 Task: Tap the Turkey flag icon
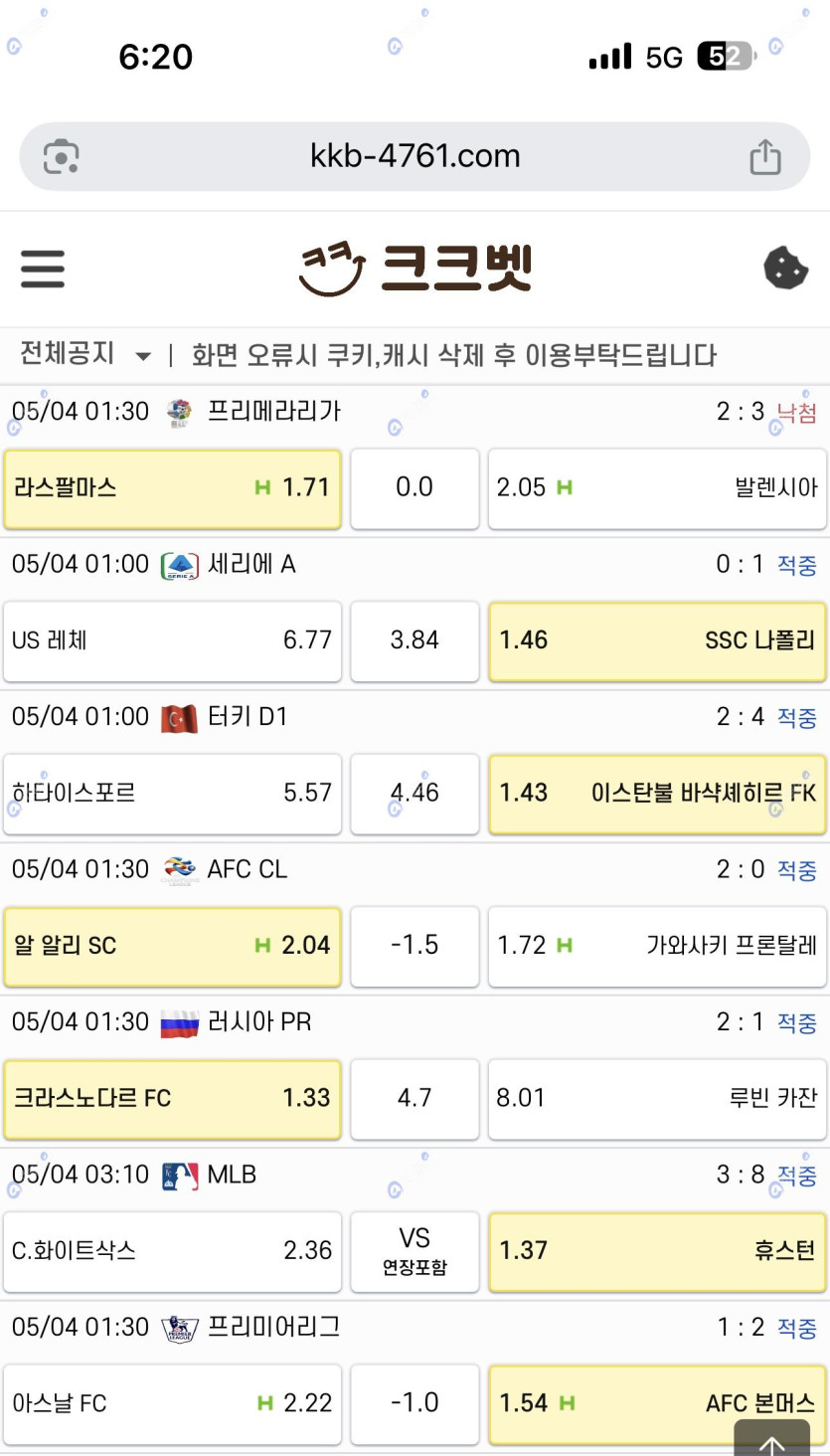pyautogui.click(x=180, y=717)
